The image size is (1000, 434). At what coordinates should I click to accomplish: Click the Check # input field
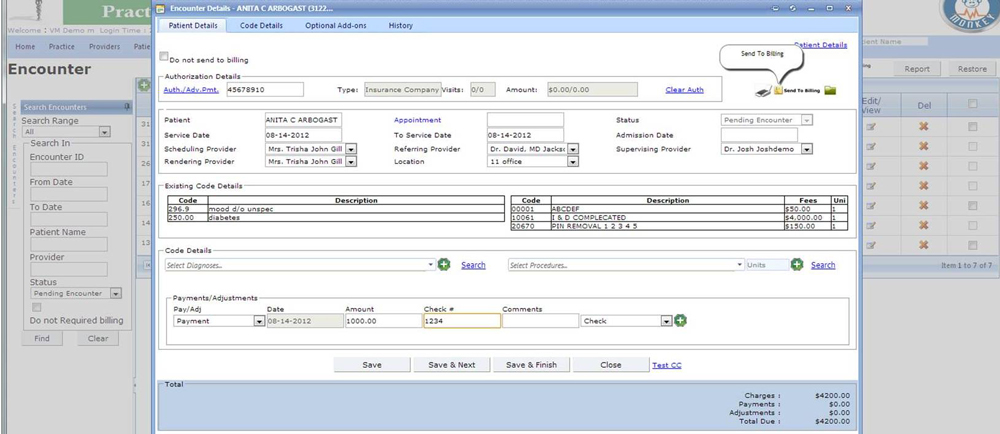point(462,321)
